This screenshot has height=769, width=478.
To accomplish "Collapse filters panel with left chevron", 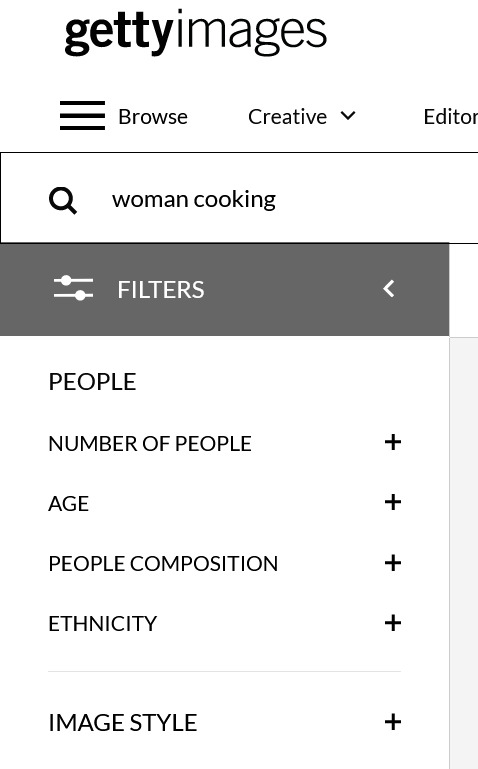I will click(x=389, y=288).
